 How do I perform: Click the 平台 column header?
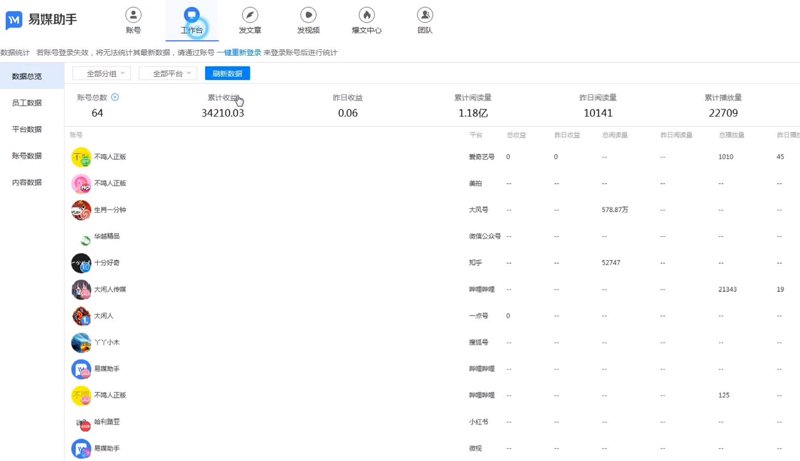click(476, 135)
